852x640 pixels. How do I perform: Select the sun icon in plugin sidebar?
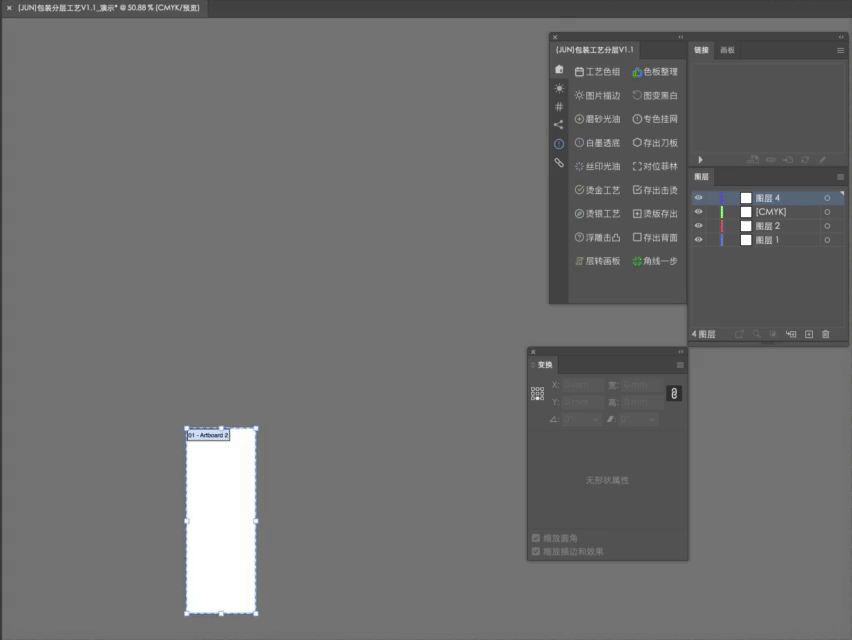pyautogui.click(x=559, y=88)
